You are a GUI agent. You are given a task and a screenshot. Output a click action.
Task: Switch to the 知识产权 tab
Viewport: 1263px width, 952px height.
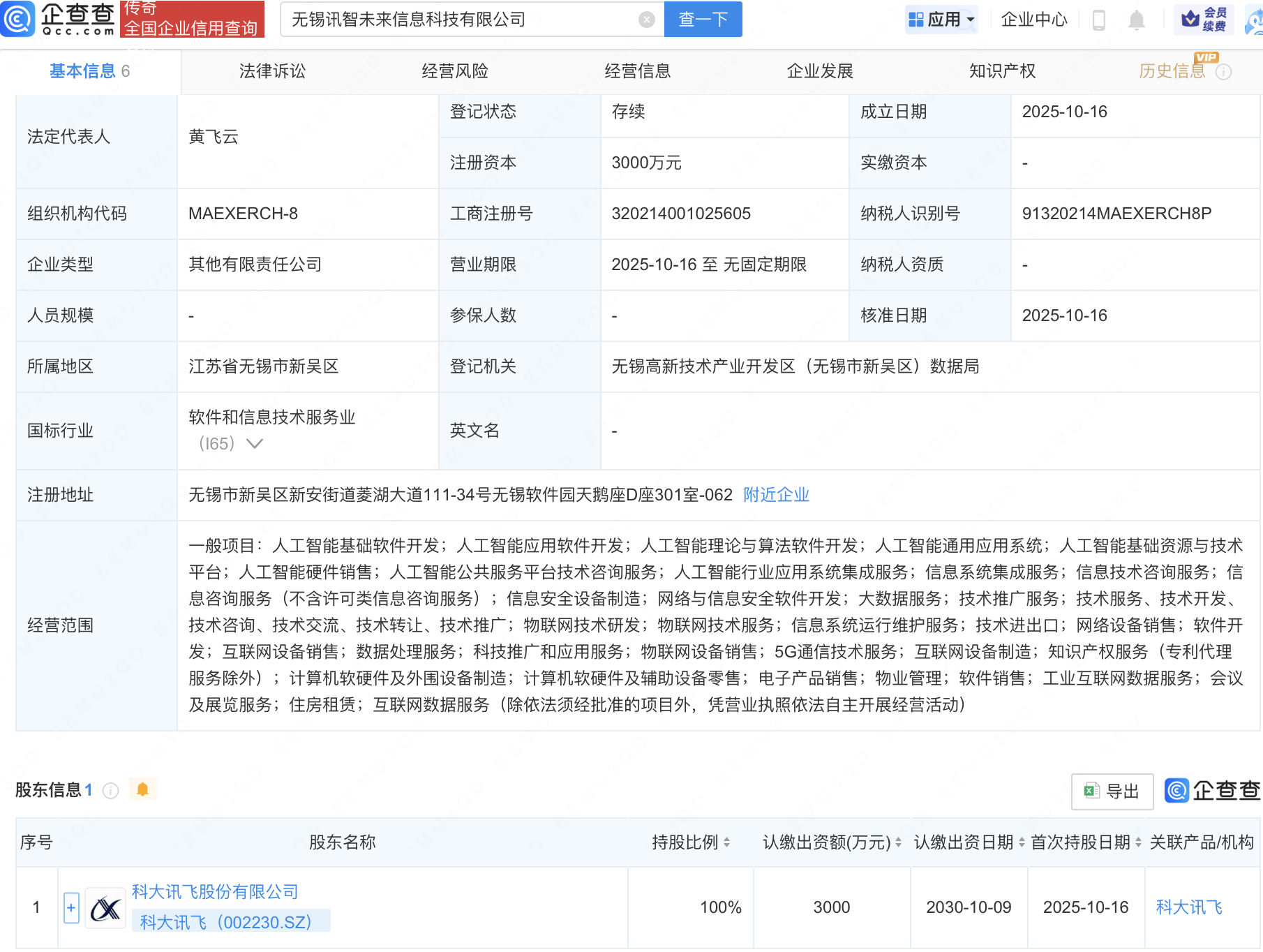click(1002, 71)
